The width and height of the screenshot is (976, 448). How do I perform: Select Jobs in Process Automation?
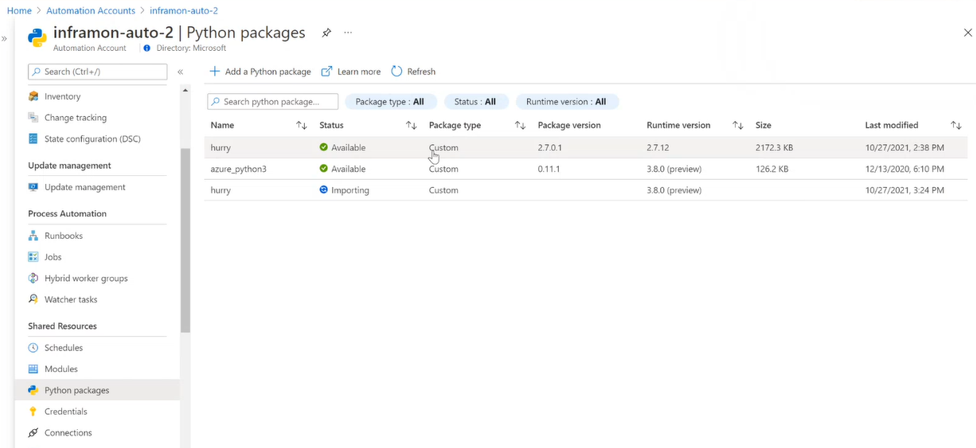[53, 257]
